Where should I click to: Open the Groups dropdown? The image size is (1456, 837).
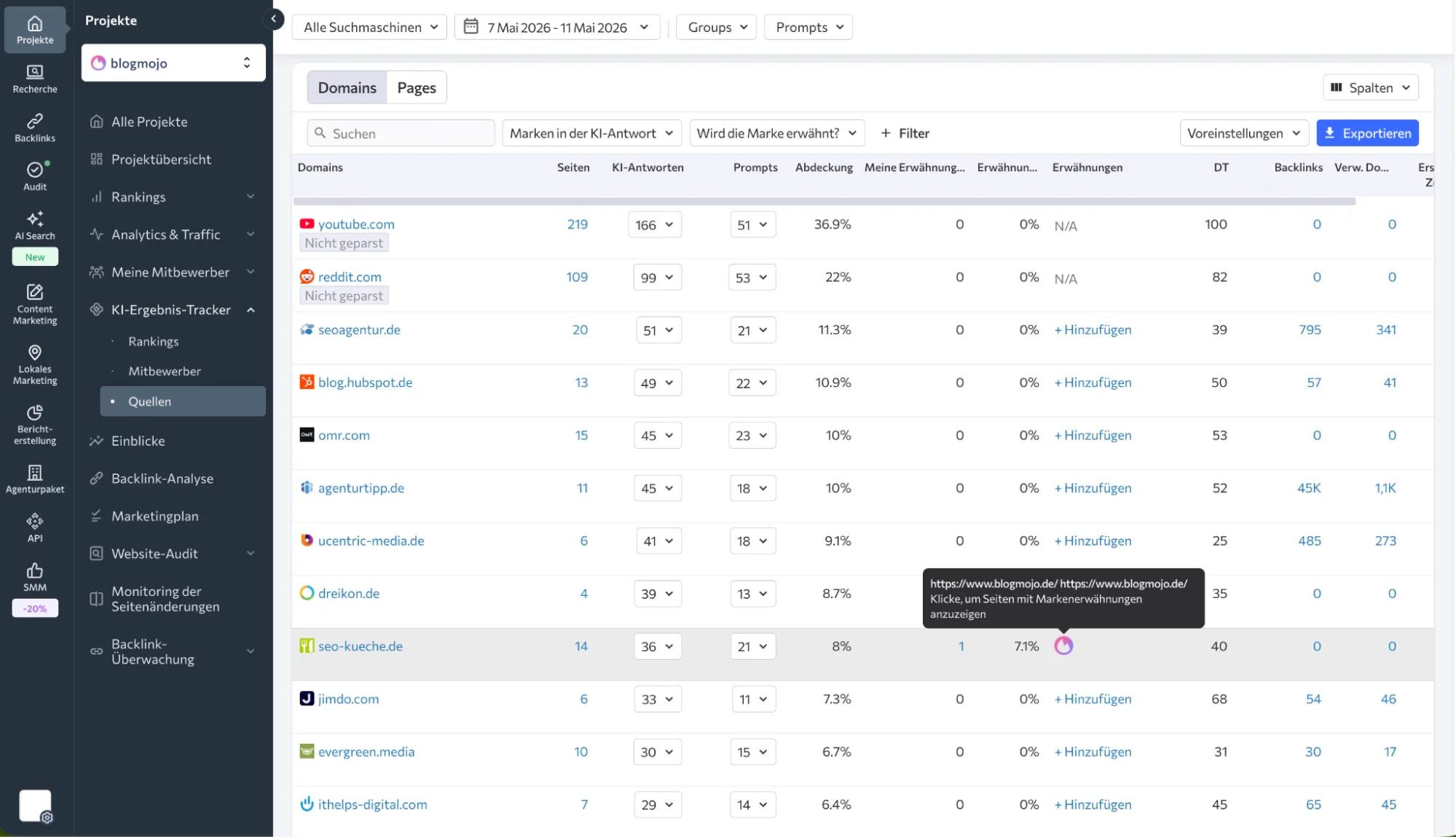click(x=716, y=27)
